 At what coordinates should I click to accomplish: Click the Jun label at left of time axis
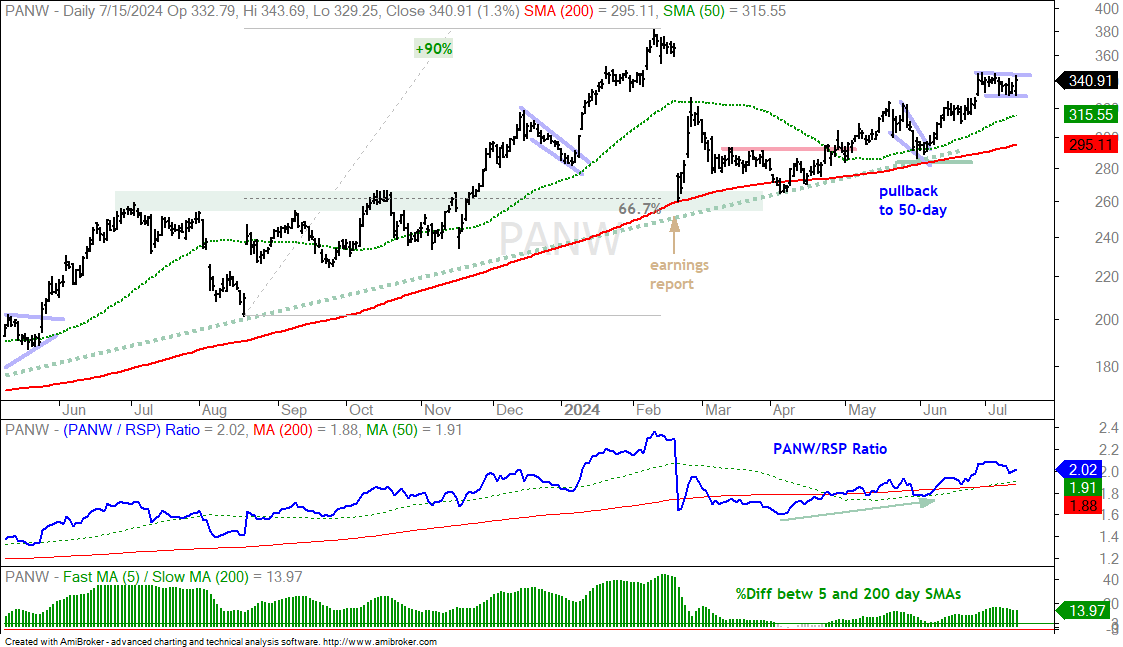[x=74, y=410]
